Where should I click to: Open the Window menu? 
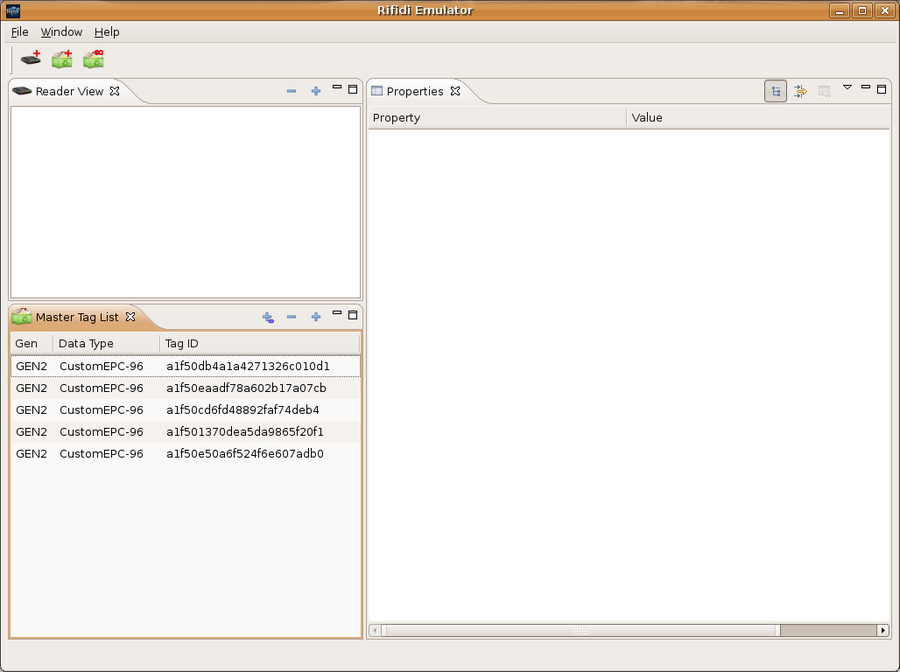[61, 32]
